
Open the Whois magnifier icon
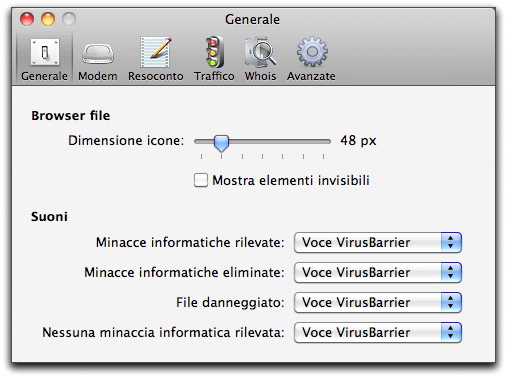(x=260, y=52)
